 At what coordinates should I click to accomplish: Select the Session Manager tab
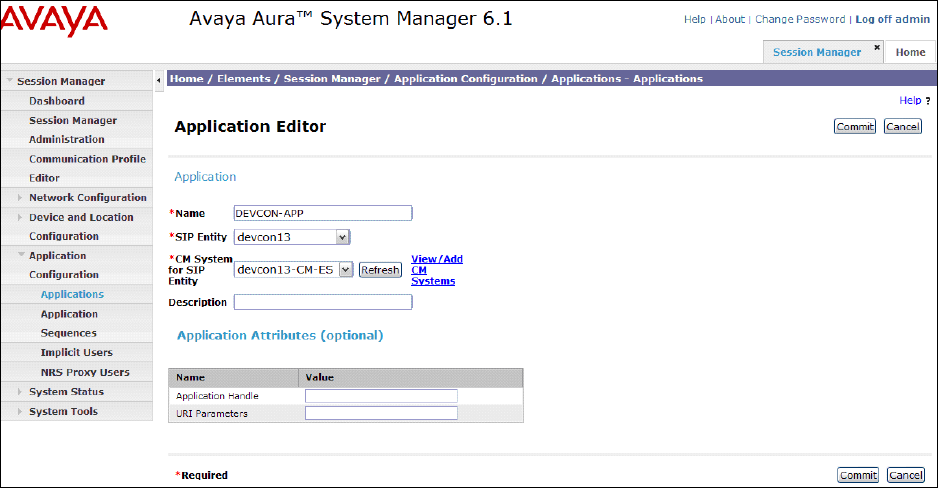816,52
